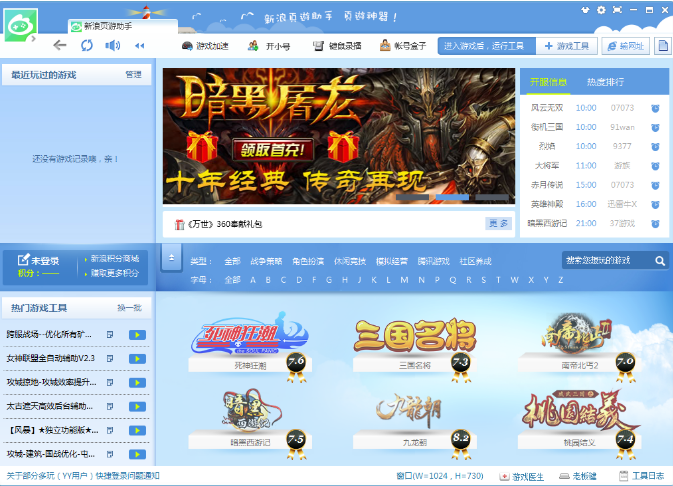The width and height of the screenshot is (673, 486).
Task: Click the fullscreen icon in title bar
Action: pyautogui.click(x=617, y=9)
